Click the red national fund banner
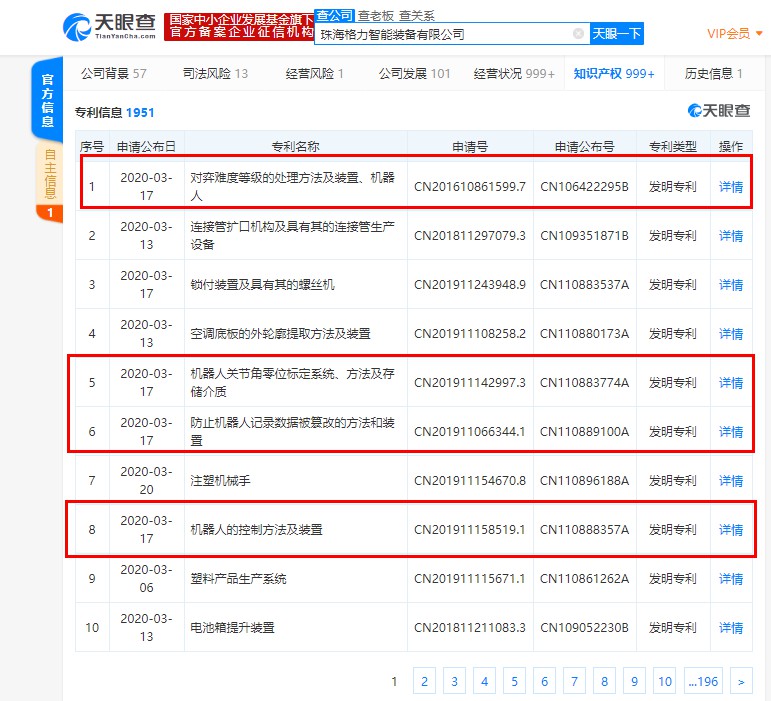The height and width of the screenshot is (701, 771). click(x=239, y=27)
